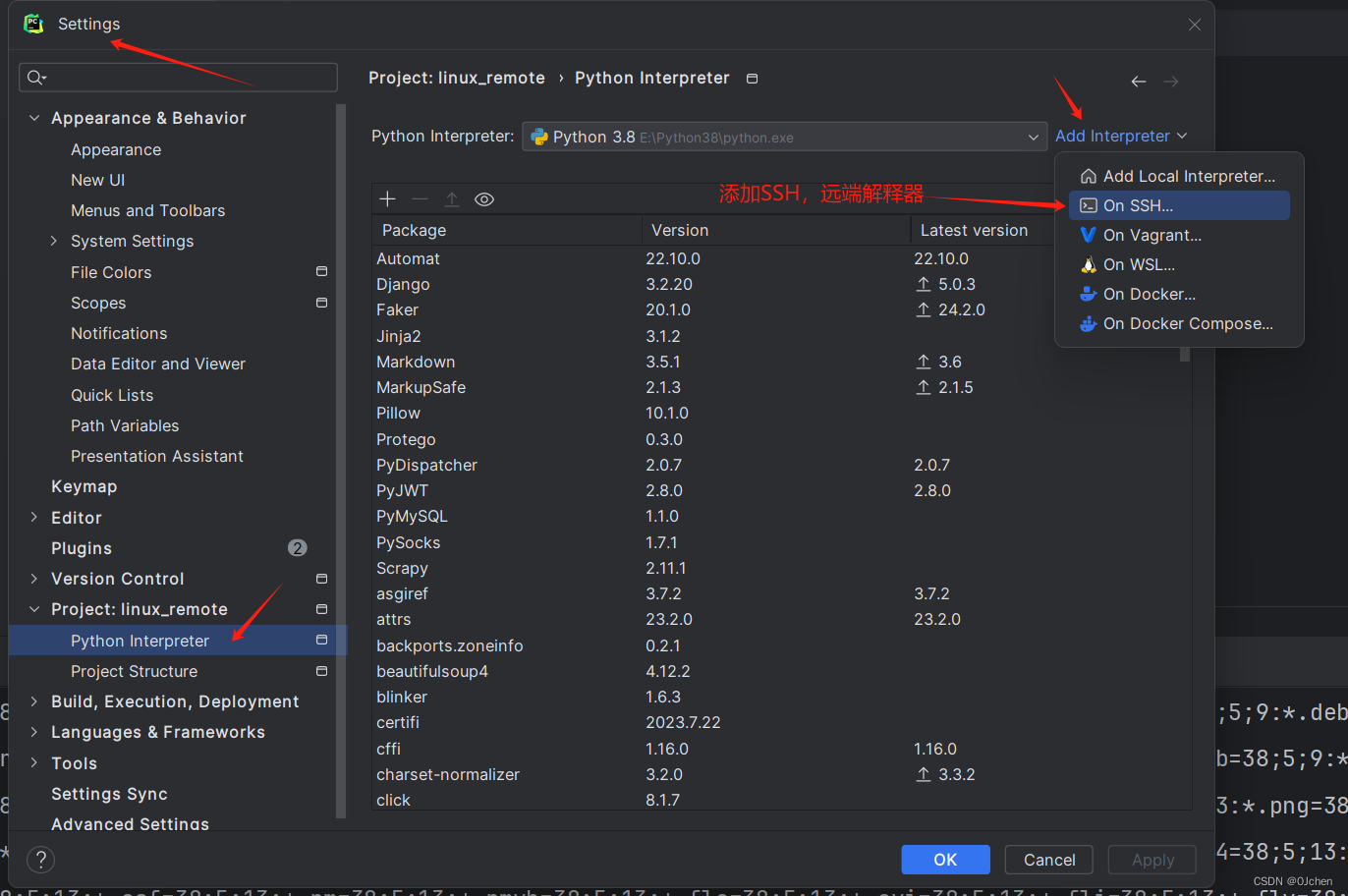Choose On Docker Compose interpreter option
This screenshot has height=896, width=1348.
[x=1179, y=323]
